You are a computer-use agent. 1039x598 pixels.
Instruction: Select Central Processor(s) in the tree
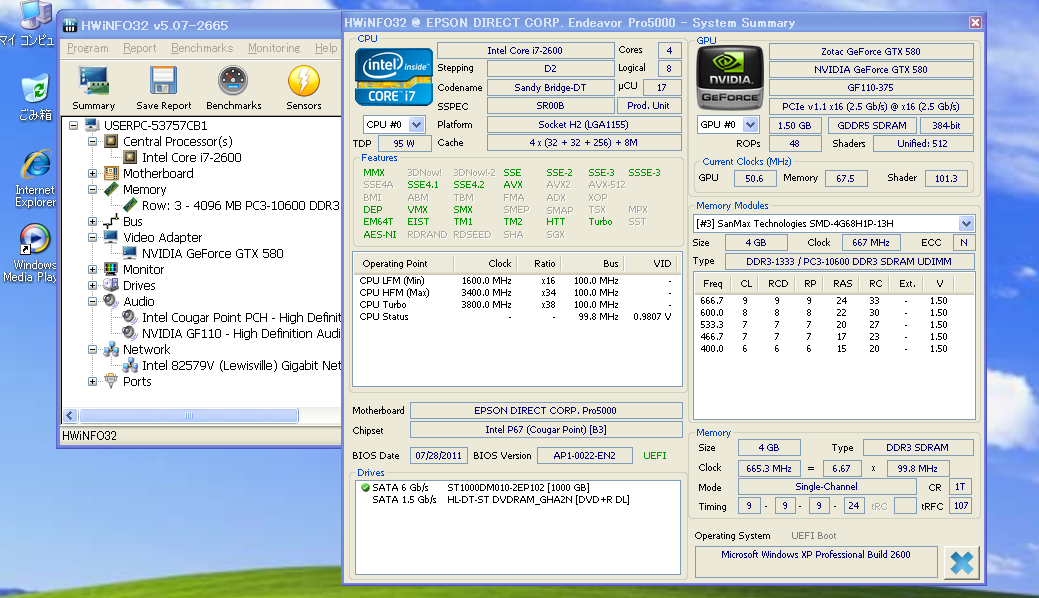[x=178, y=141]
